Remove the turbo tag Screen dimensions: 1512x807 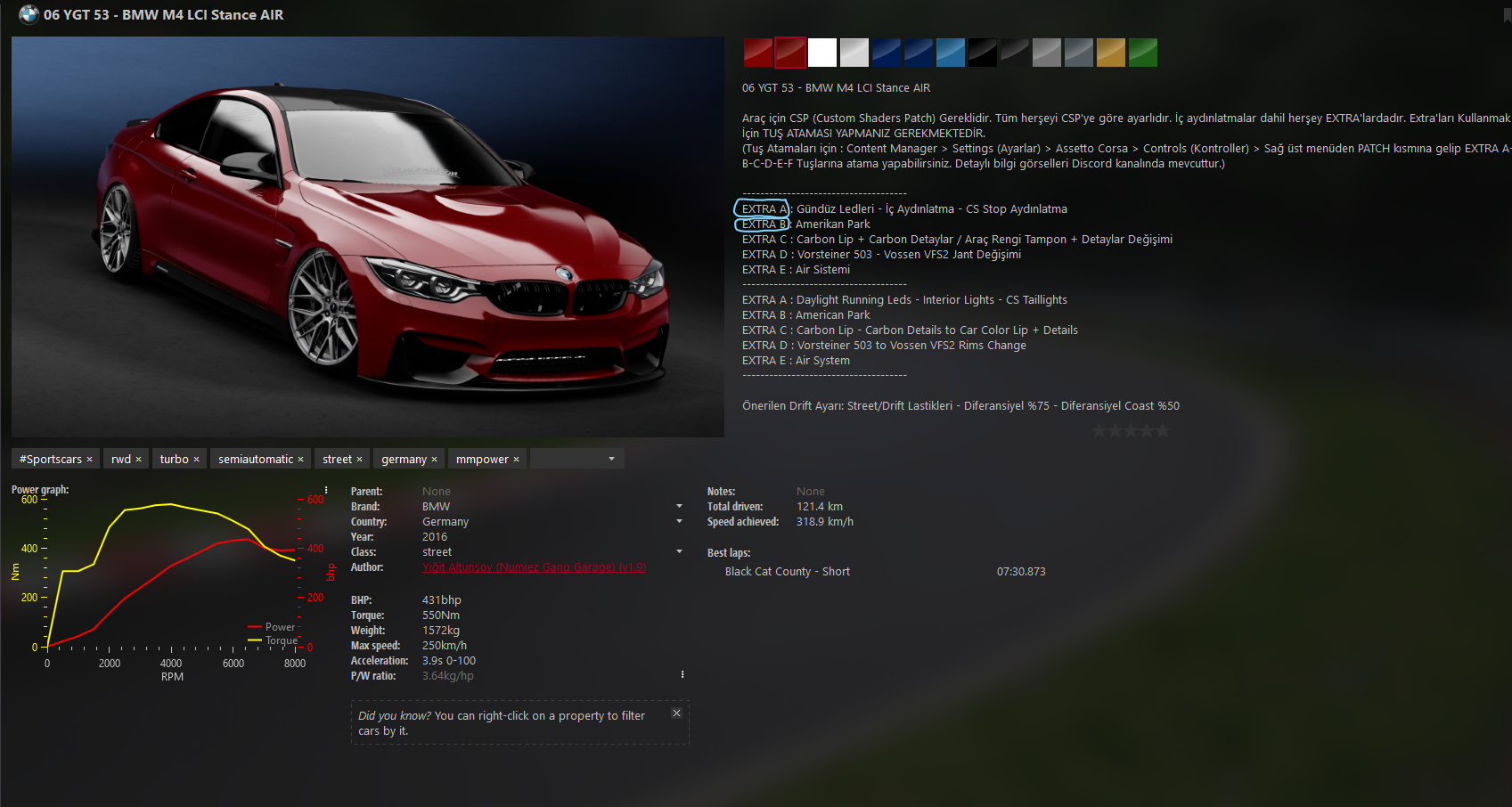[196, 460]
